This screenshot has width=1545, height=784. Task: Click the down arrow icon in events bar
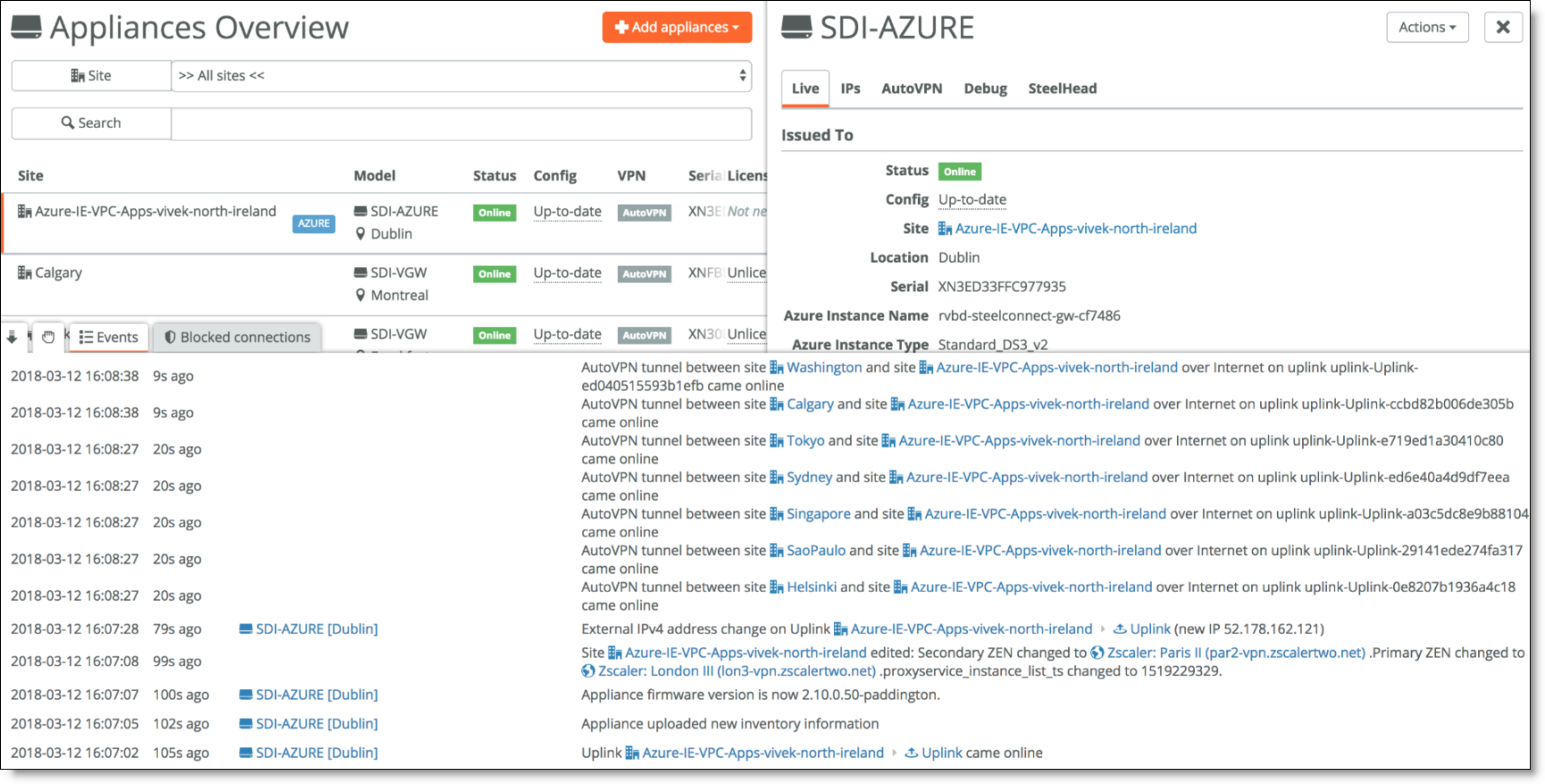[12, 337]
